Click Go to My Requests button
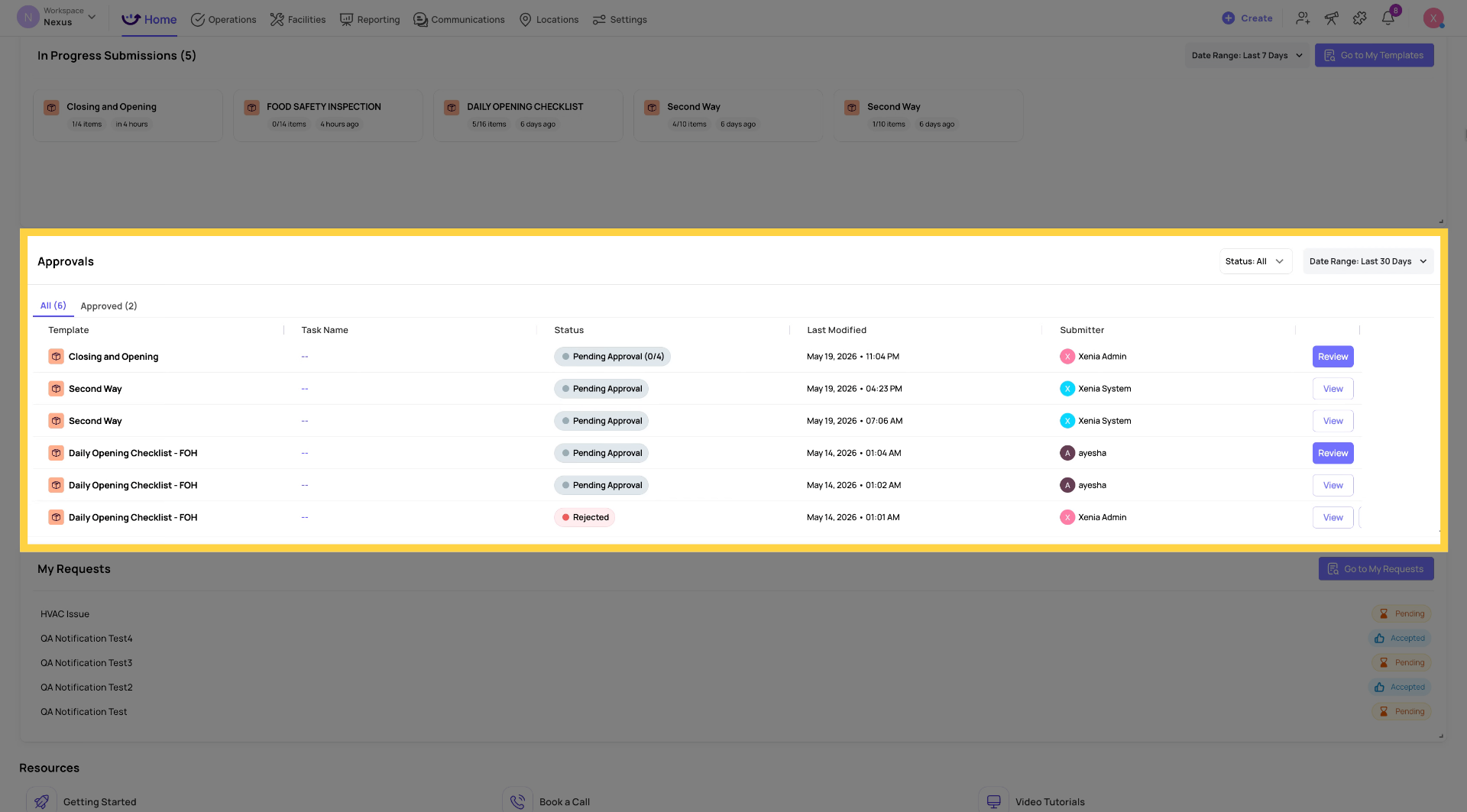Image resolution: width=1467 pixels, height=812 pixels. [x=1375, y=569]
